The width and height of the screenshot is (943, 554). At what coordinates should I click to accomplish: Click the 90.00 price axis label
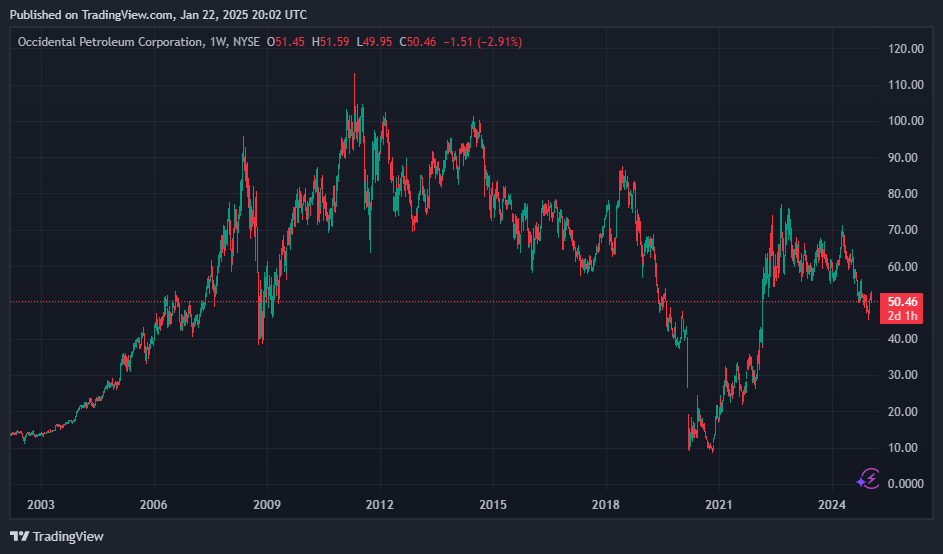(x=905, y=158)
